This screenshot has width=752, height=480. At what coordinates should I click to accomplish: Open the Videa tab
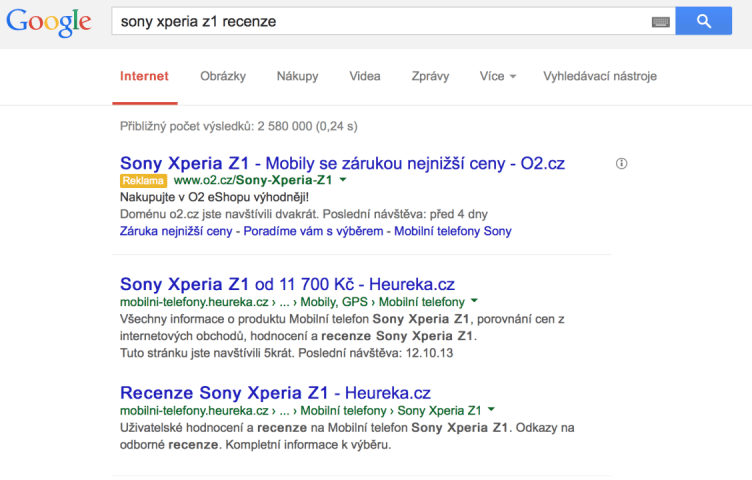click(364, 76)
